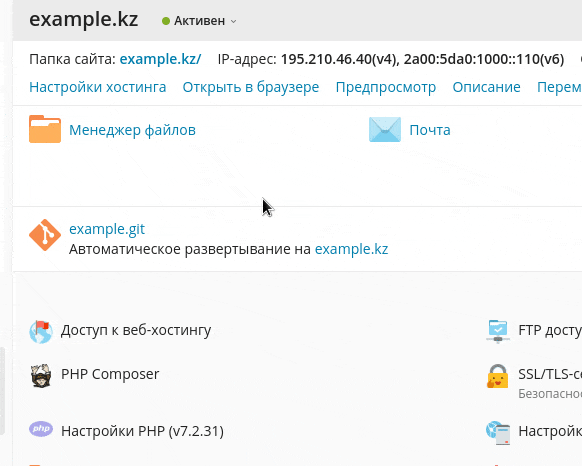Open the Менеджер файлов folder icon
582x466 pixels.
point(45,129)
